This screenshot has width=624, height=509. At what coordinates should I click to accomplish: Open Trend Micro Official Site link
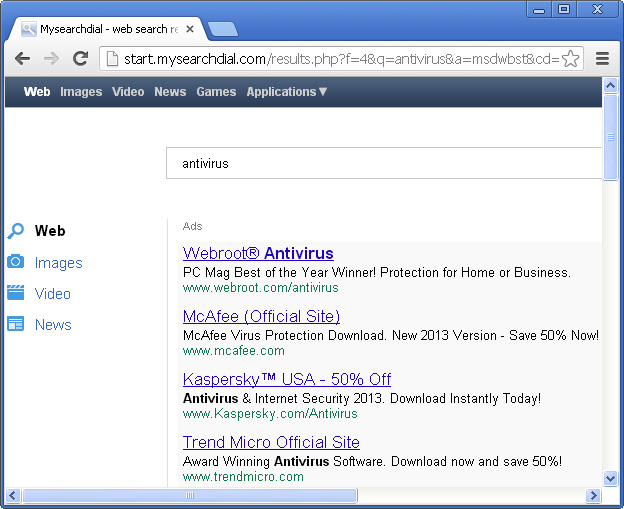point(271,442)
